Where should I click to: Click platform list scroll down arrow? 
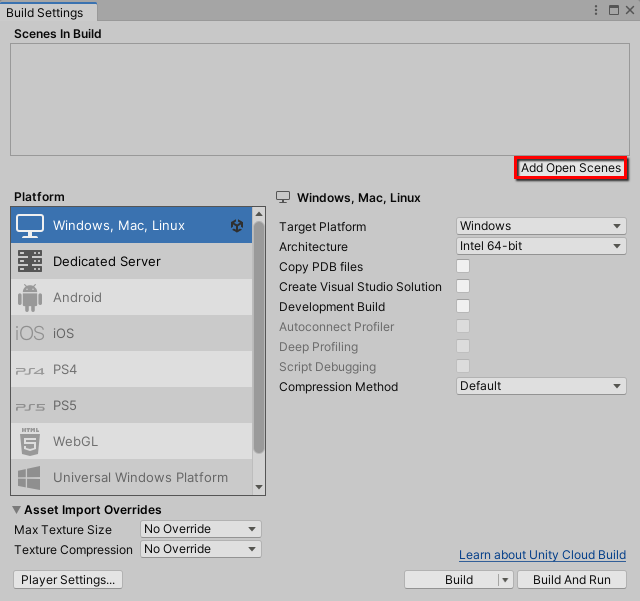[x=259, y=487]
